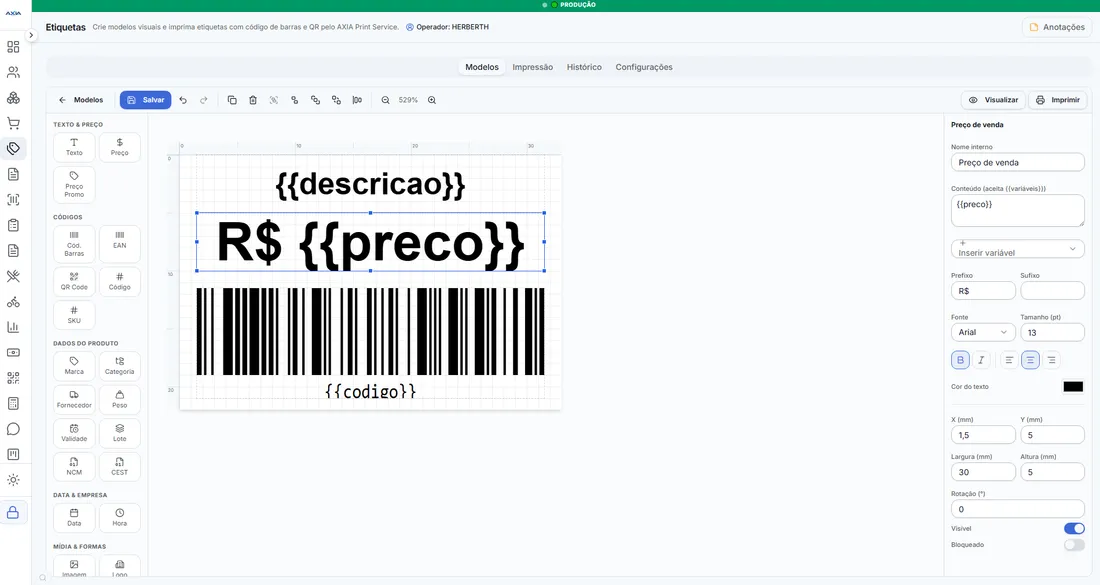Click the Salvar button
This screenshot has width=1100, height=585.
[x=145, y=100]
